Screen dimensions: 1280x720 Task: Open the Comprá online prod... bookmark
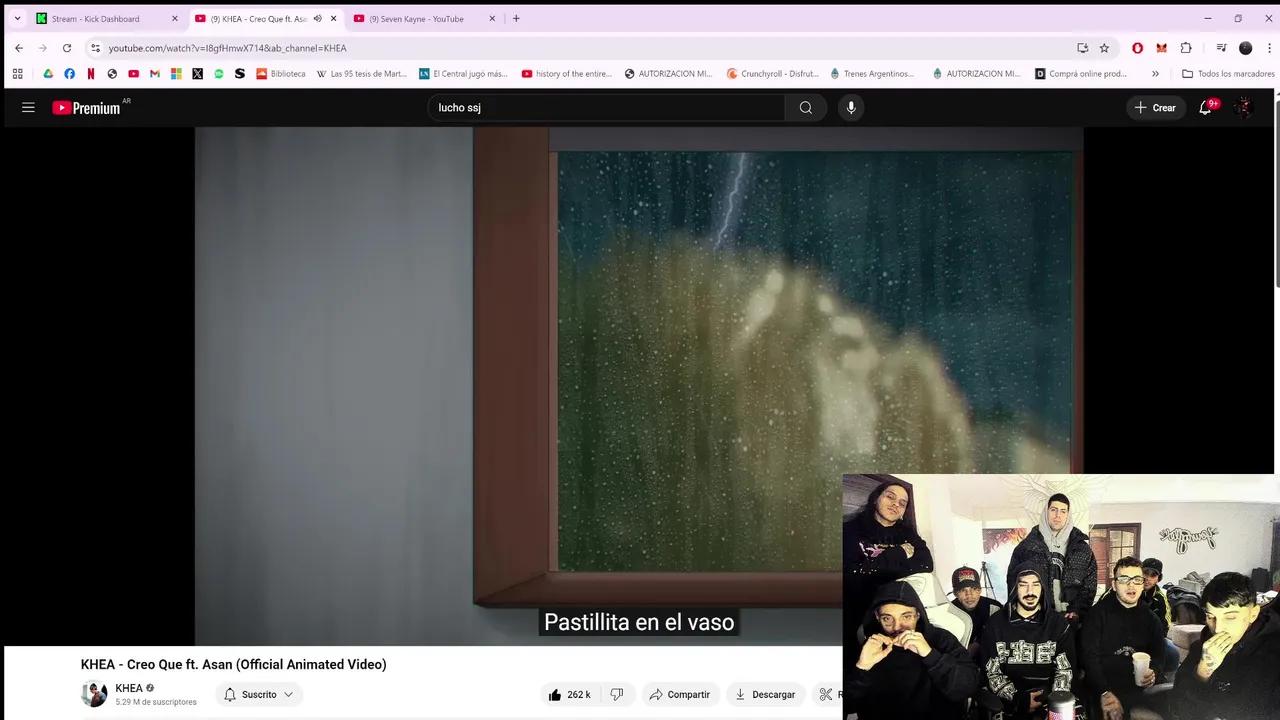1081,74
